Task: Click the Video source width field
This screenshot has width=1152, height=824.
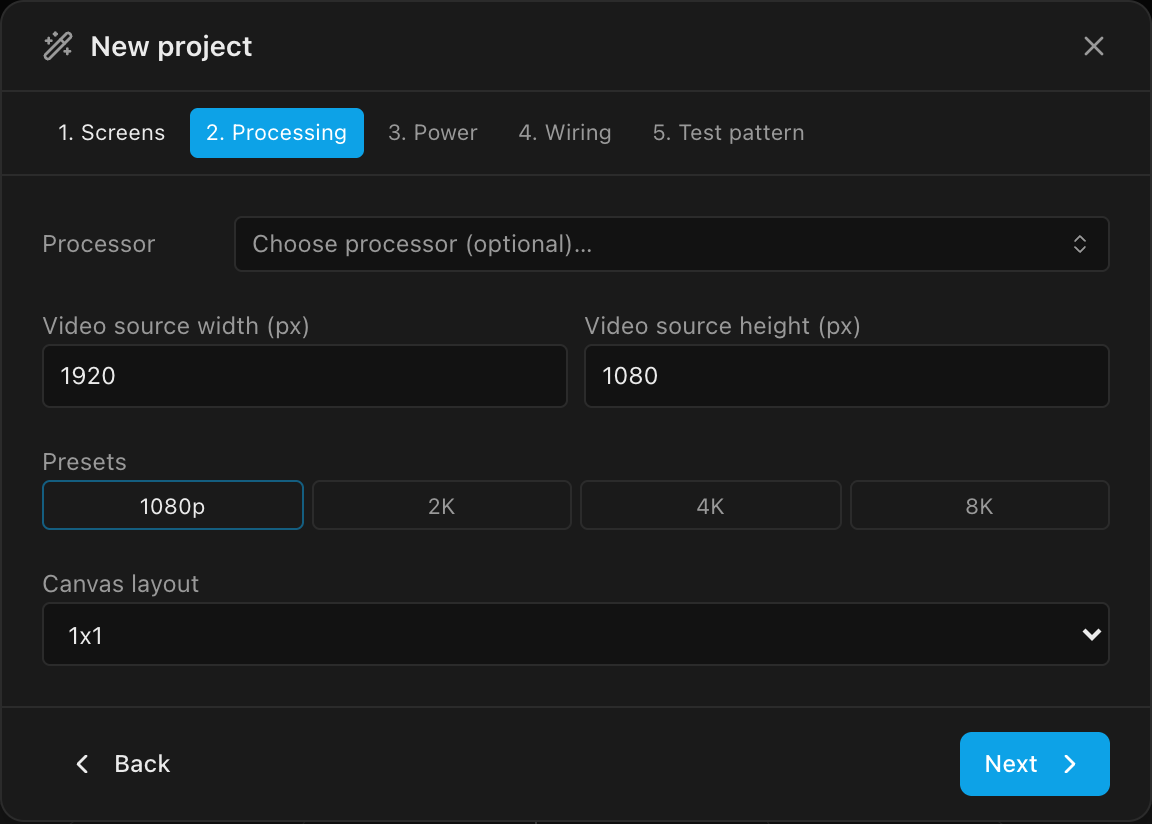Action: click(x=305, y=376)
